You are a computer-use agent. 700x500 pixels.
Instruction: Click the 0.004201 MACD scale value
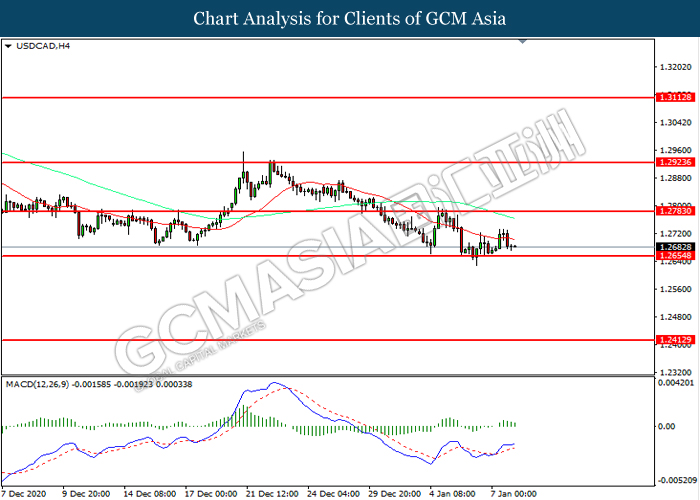click(675, 383)
